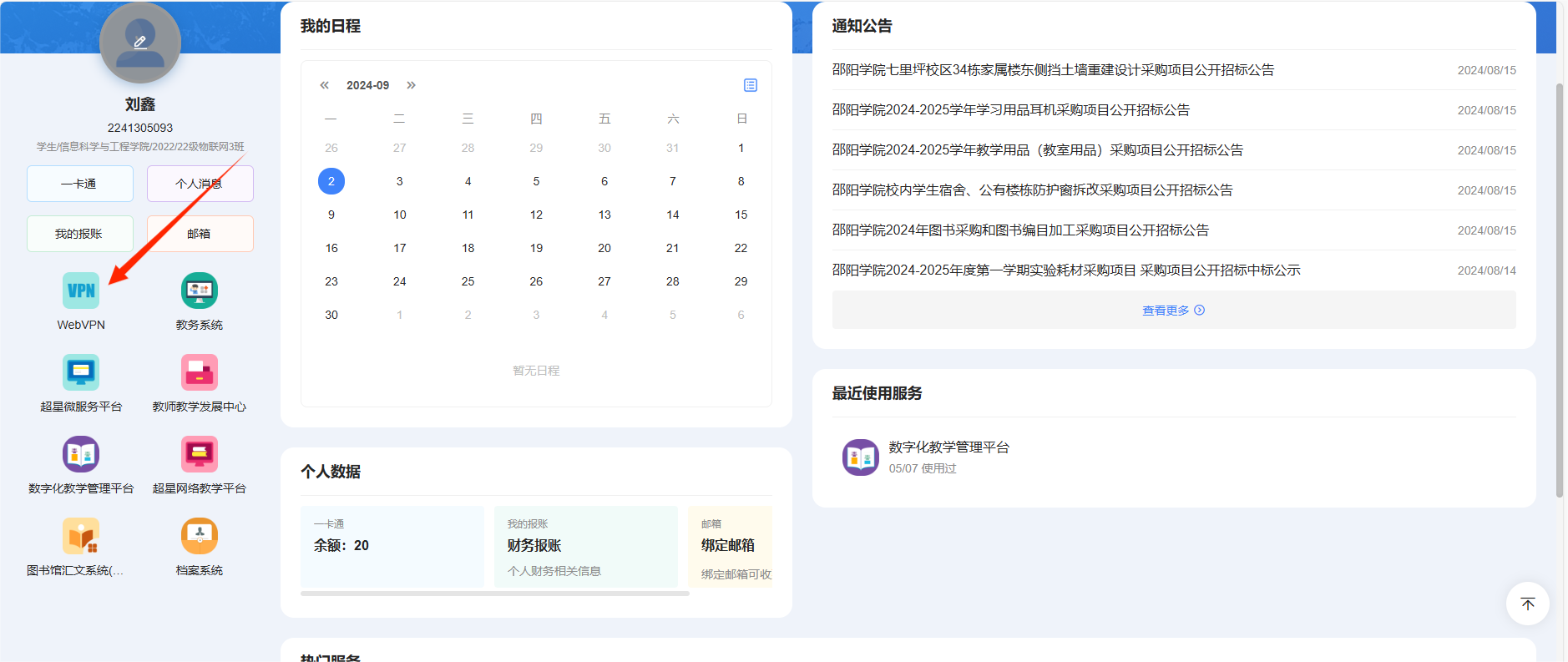Open the 教务系统 icon
Image resolution: width=1568 pixels, height=662 pixels.
[200, 291]
